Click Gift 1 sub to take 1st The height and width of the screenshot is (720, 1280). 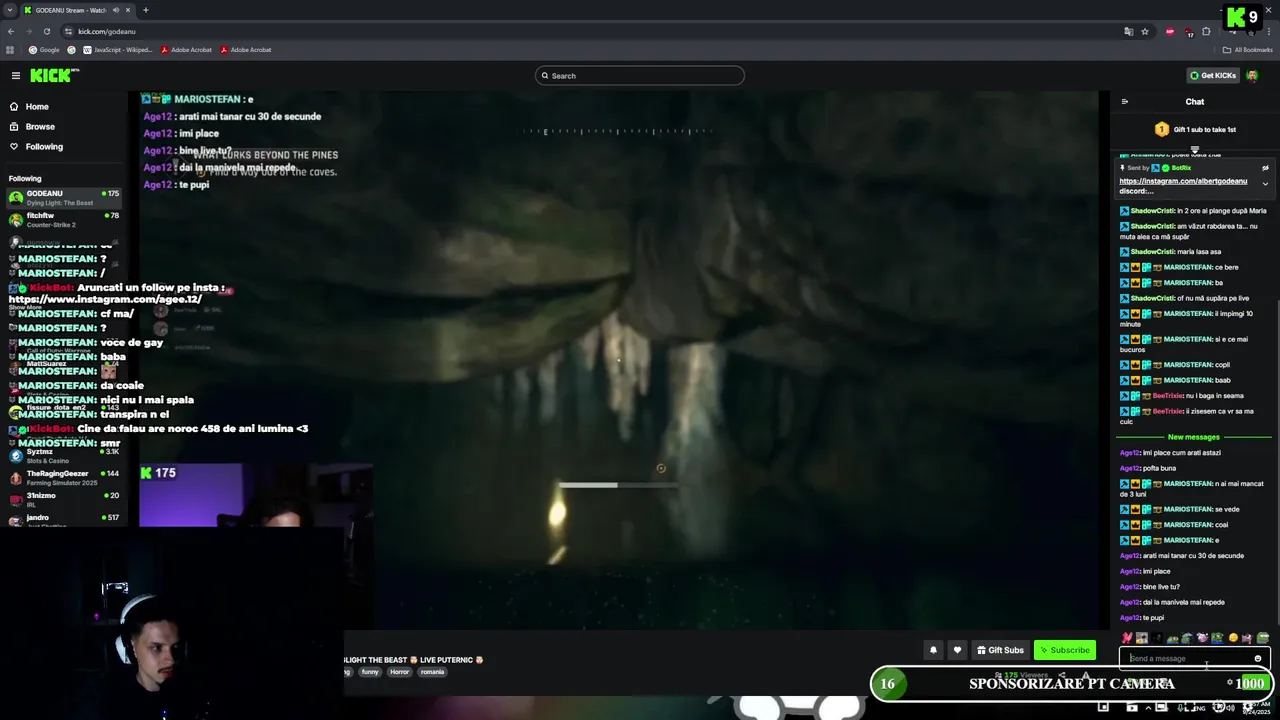coord(1195,130)
